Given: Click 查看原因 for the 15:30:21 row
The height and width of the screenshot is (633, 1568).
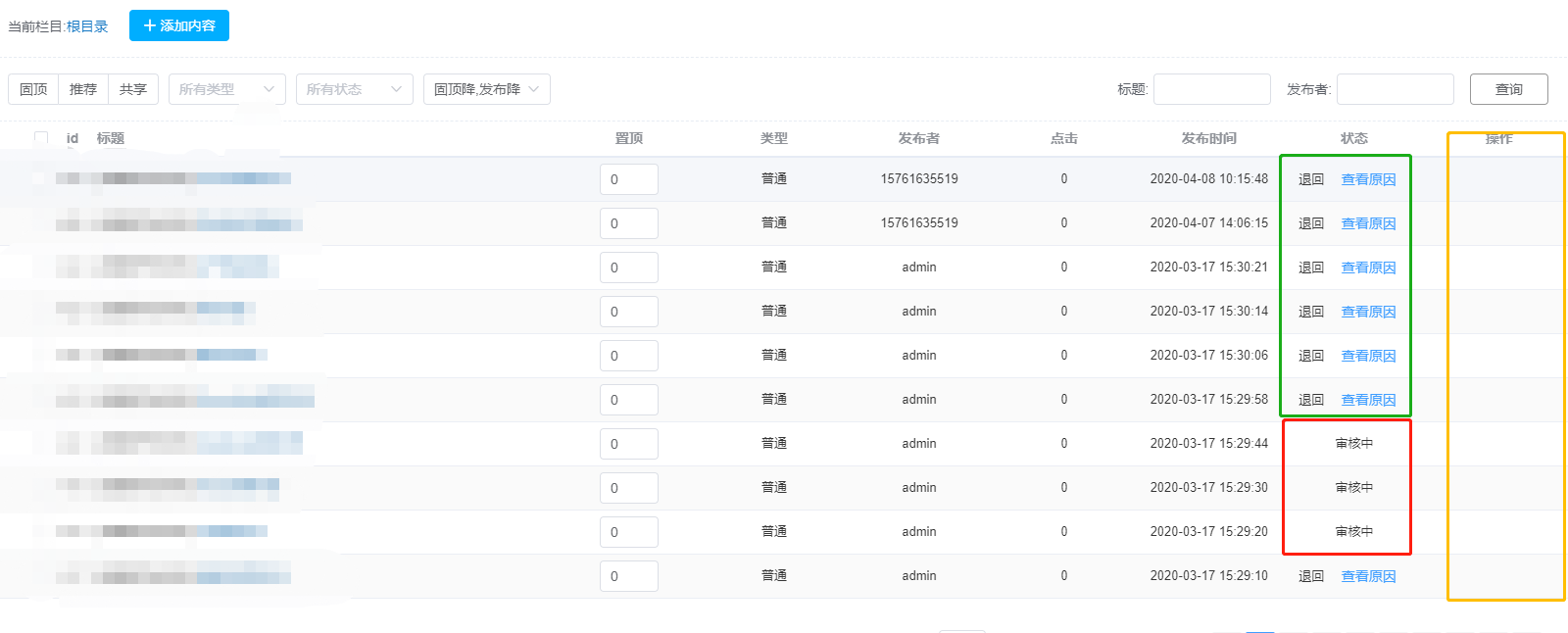Looking at the screenshot, I should (1368, 268).
